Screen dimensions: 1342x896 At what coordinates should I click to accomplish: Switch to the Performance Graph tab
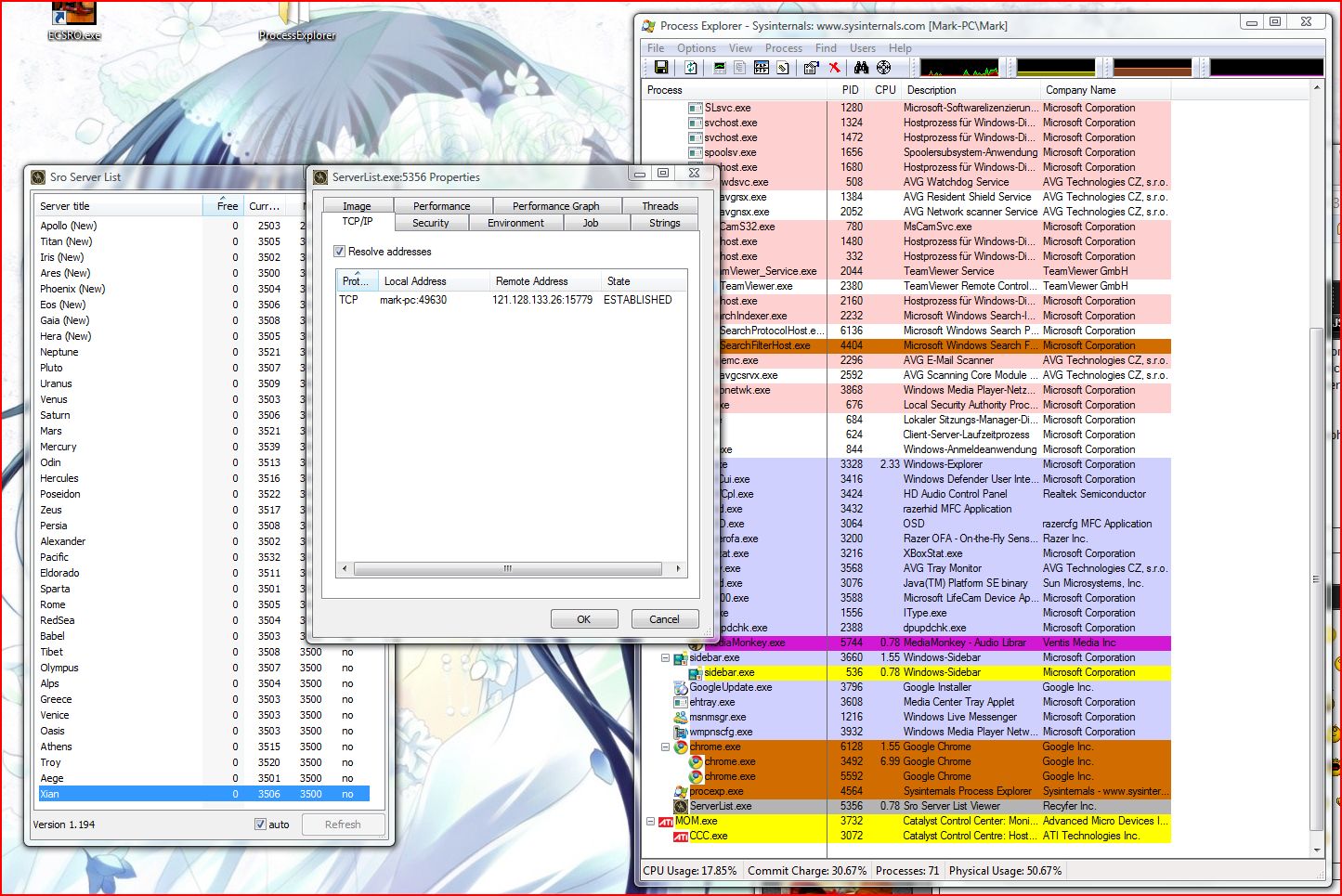click(x=555, y=206)
